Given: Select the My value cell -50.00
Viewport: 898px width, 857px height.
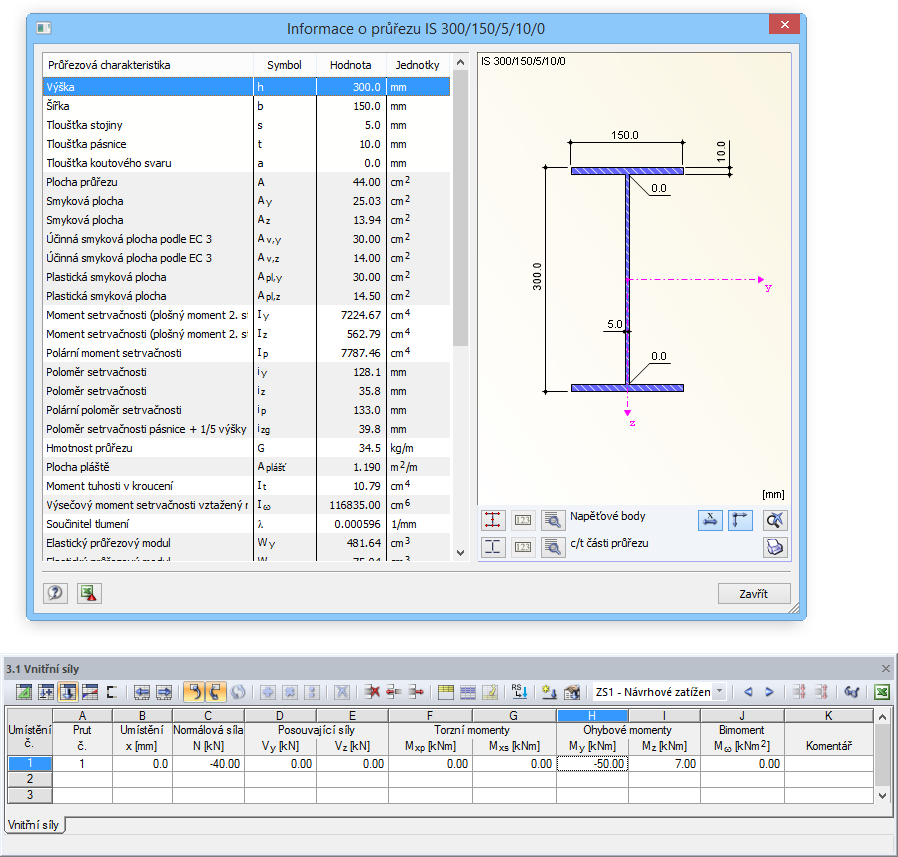Looking at the screenshot, I should (x=592, y=763).
